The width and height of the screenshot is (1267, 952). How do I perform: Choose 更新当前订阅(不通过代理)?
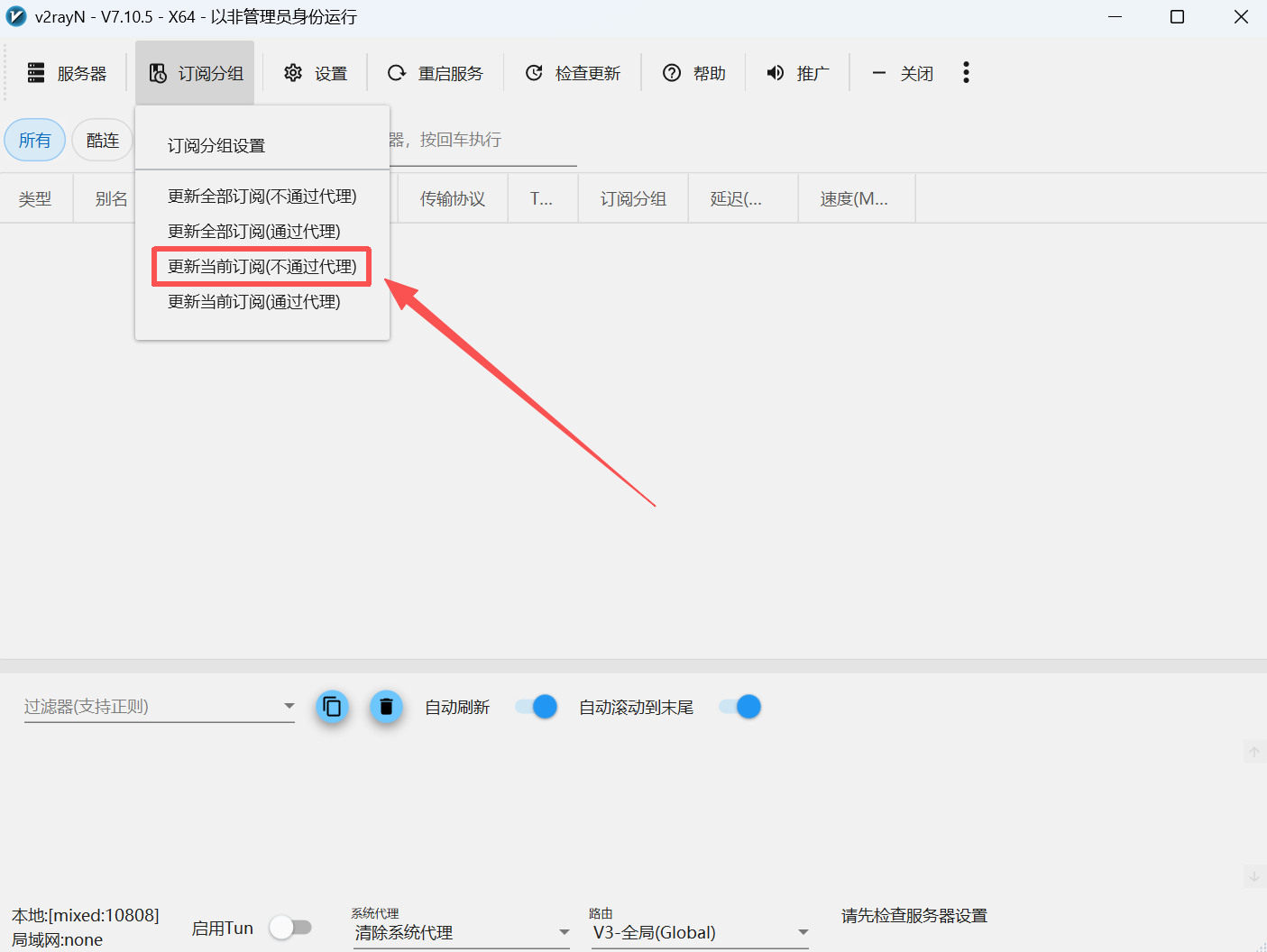point(262,267)
